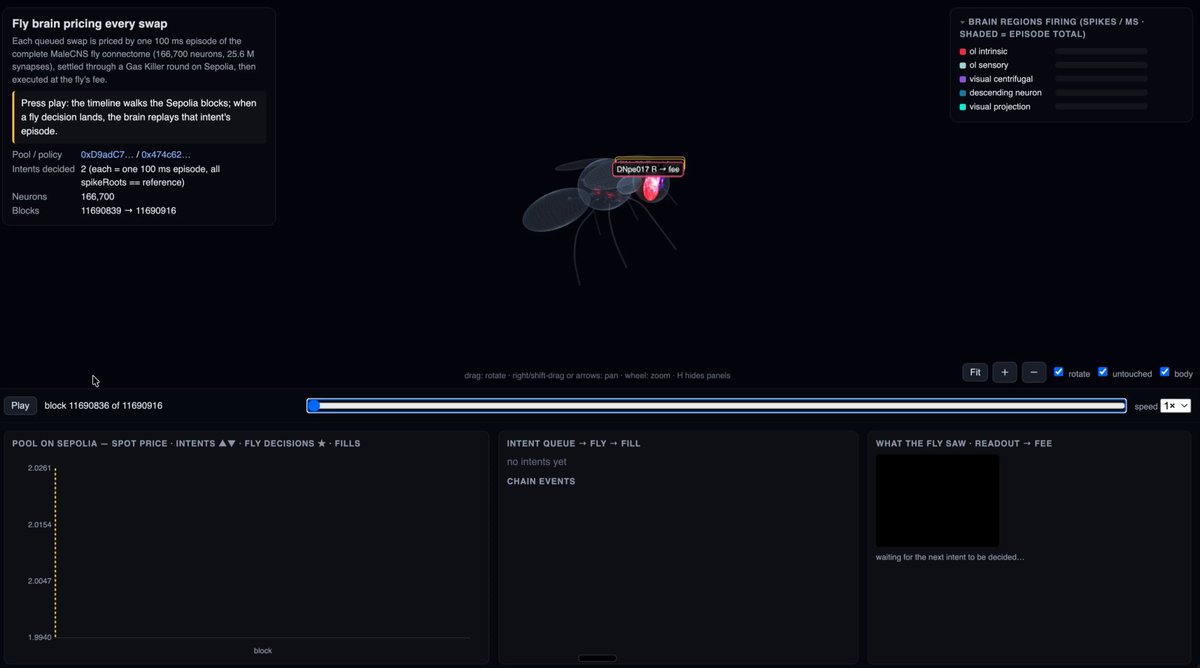Click the blue descending neuron swatch
Screen dimensions: 1200x668
pyautogui.click(x=963, y=93)
